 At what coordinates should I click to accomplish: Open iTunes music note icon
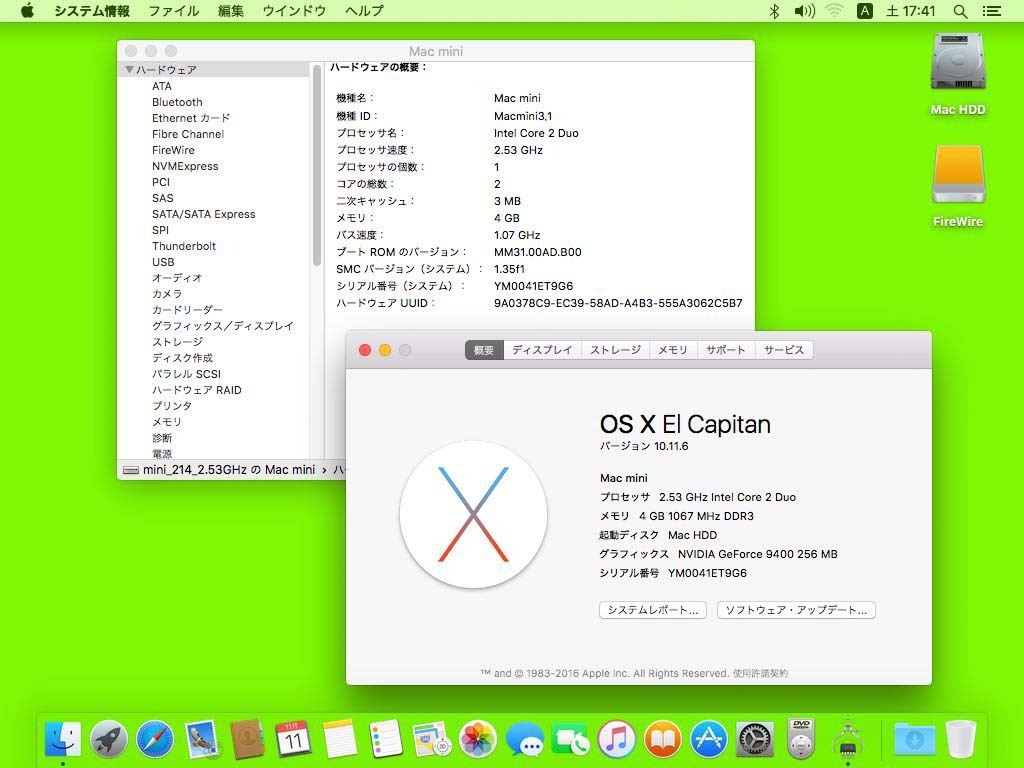[x=616, y=739]
